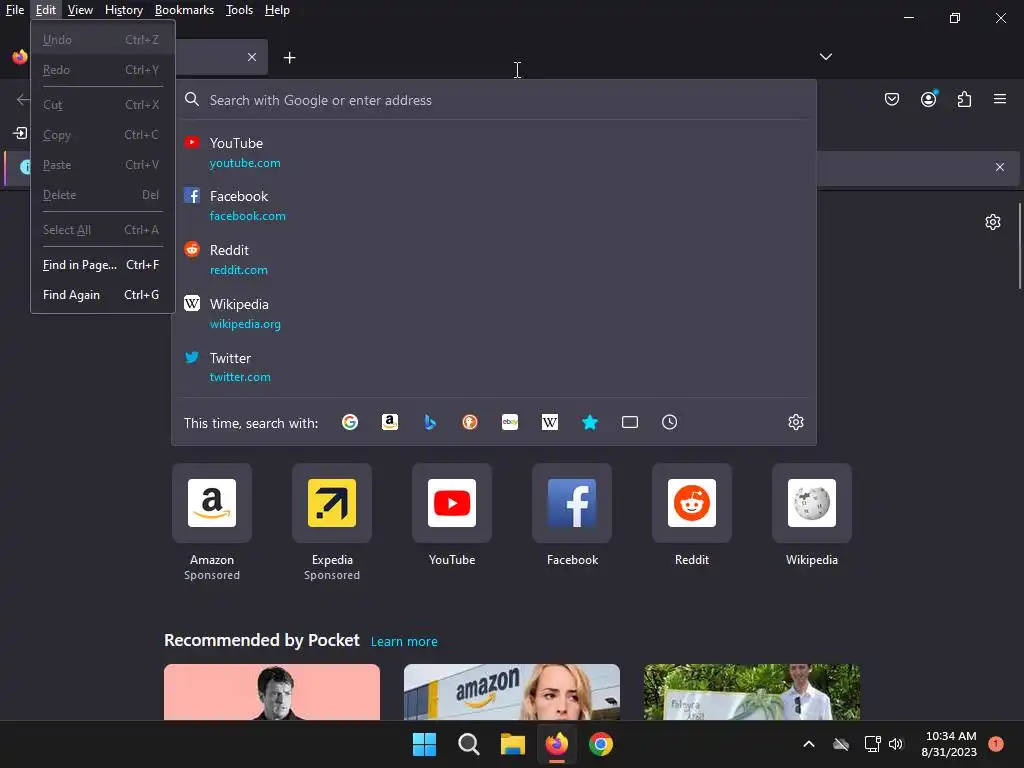Select Twitter suggestion in address dropdown
The height and width of the screenshot is (768, 1024).
point(494,367)
